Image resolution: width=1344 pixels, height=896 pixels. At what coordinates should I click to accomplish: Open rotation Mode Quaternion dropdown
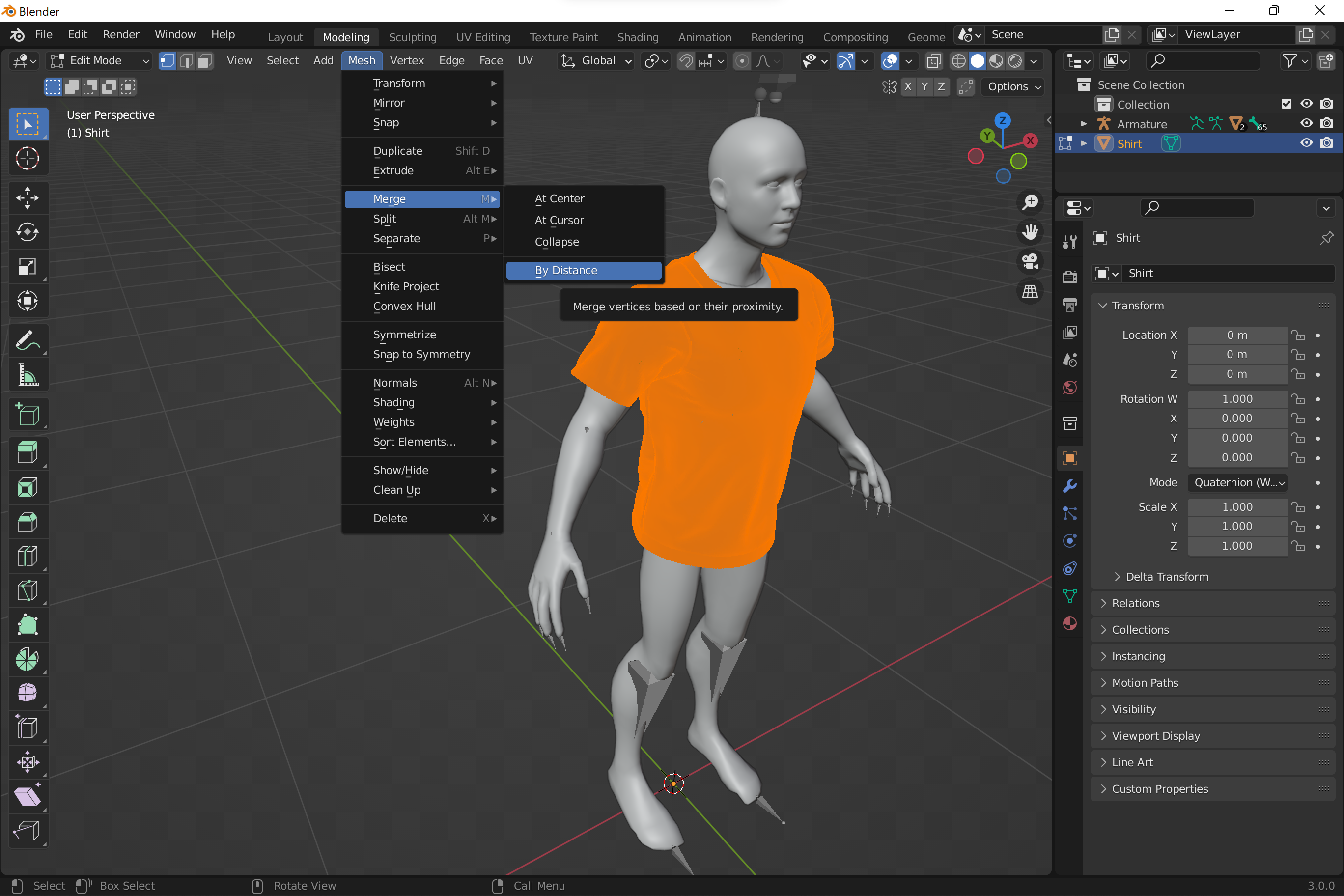pos(1237,482)
